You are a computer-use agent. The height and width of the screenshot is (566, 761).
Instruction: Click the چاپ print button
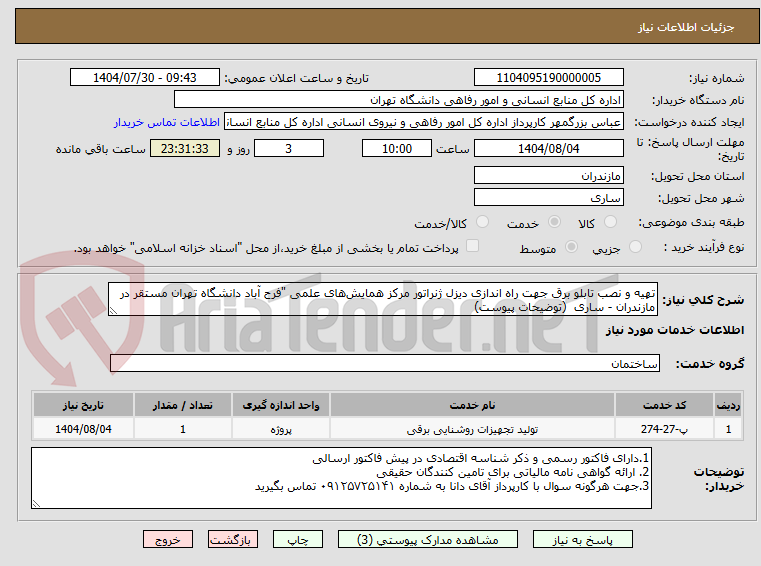coord(298,540)
